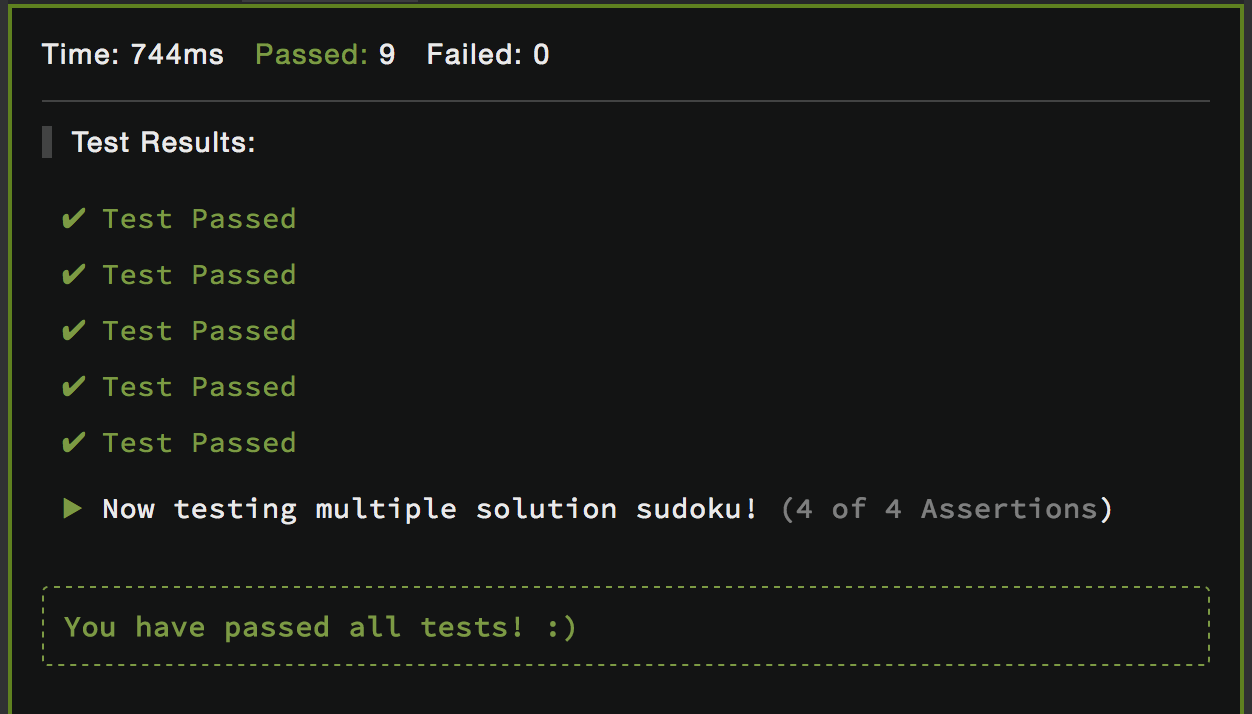Click the "Passed: 9" counter
Screen dimensions: 1252x714
[325, 54]
